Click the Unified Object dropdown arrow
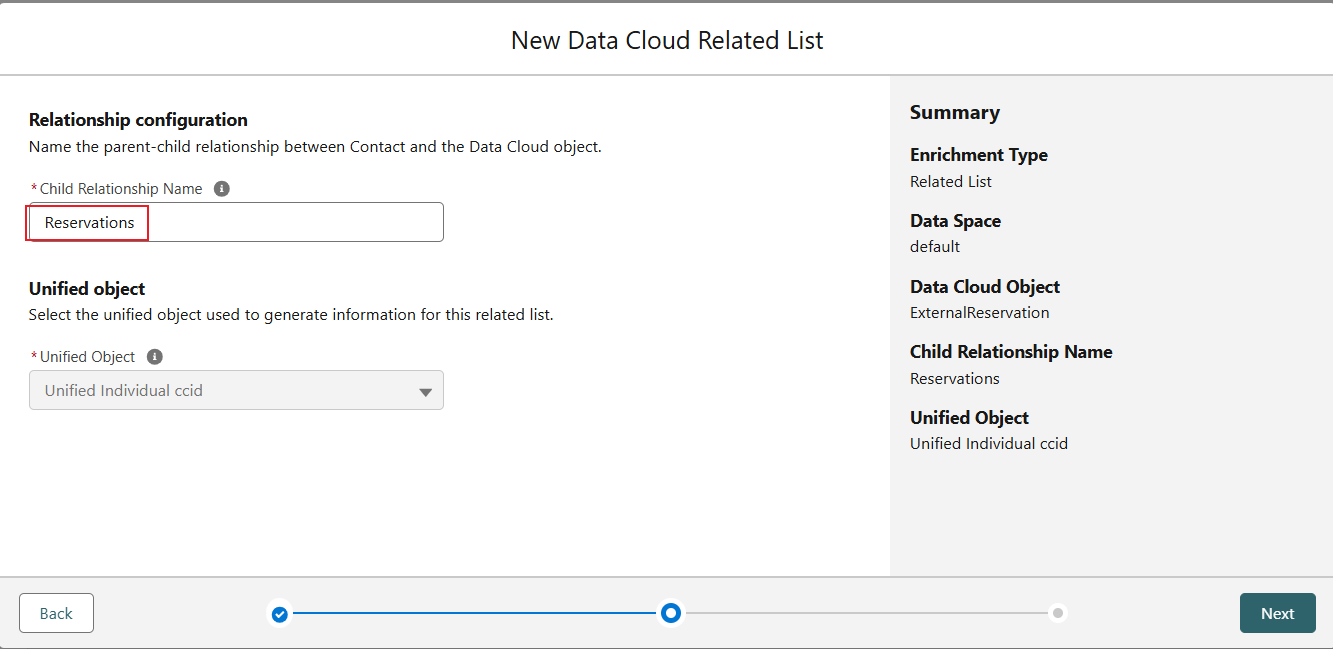Viewport: 1333px width, 649px height. (425, 392)
